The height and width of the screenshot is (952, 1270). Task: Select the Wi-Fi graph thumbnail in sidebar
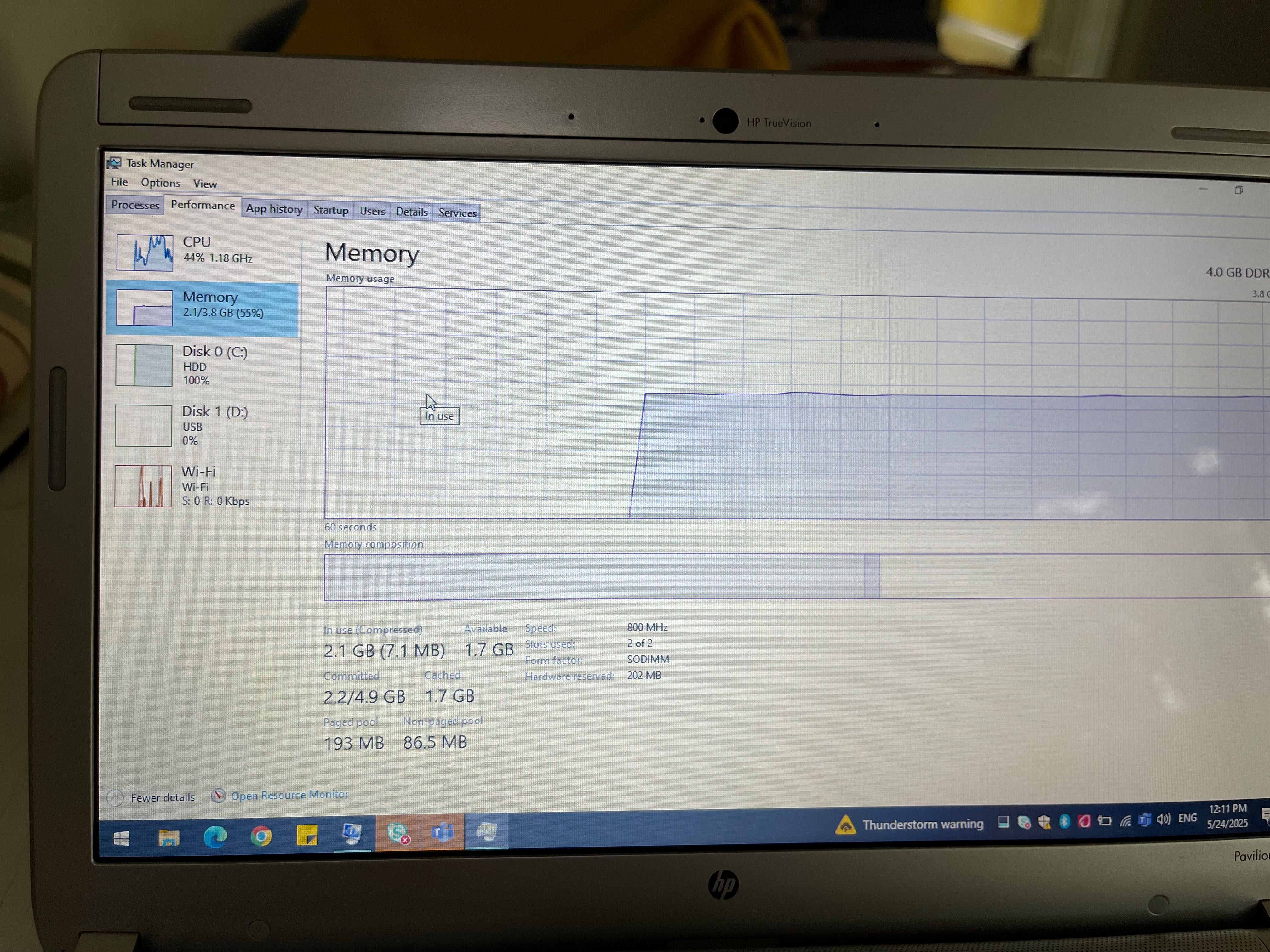point(142,486)
